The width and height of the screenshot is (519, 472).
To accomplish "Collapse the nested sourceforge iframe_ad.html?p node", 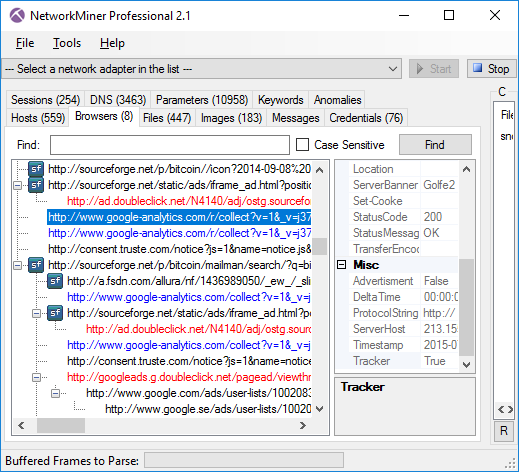I will (37, 313).
